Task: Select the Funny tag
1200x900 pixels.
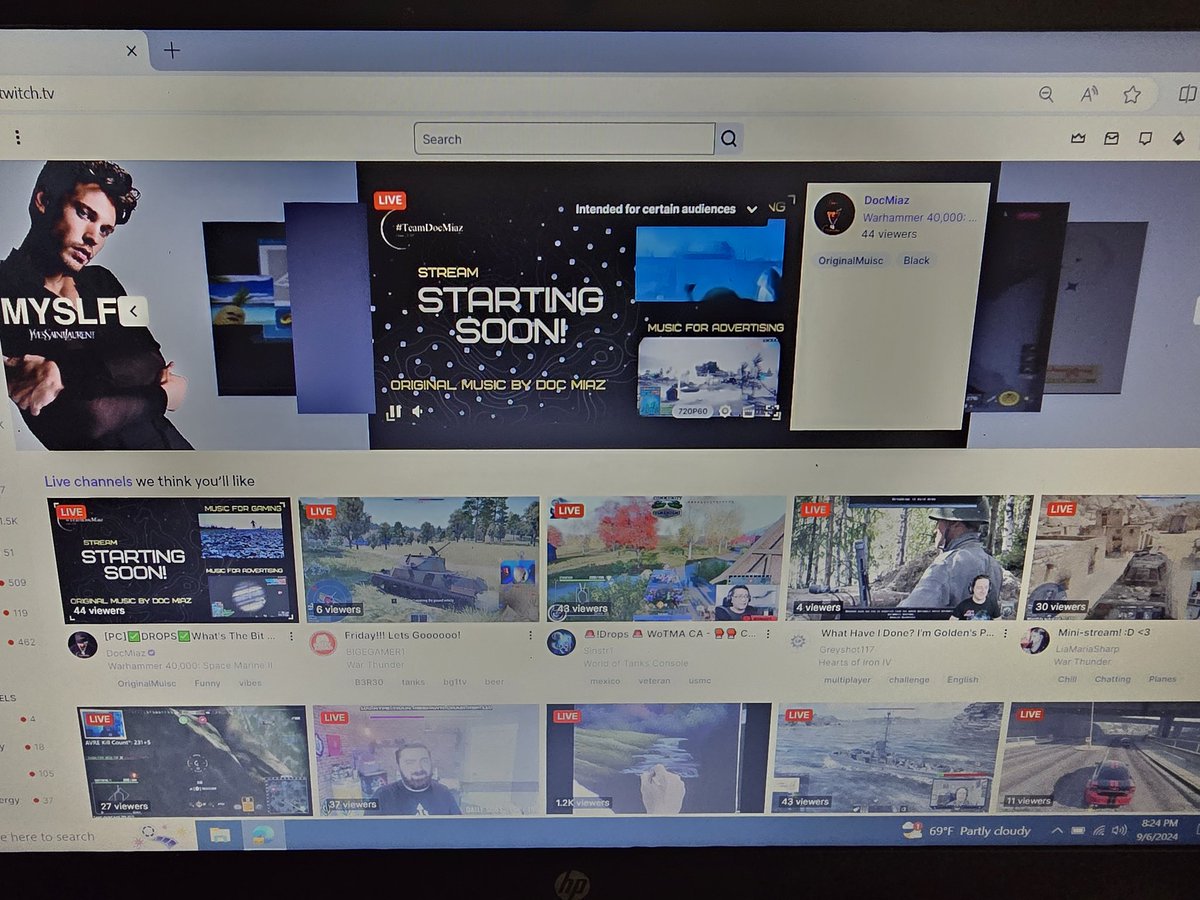Action: (x=207, y=683)
